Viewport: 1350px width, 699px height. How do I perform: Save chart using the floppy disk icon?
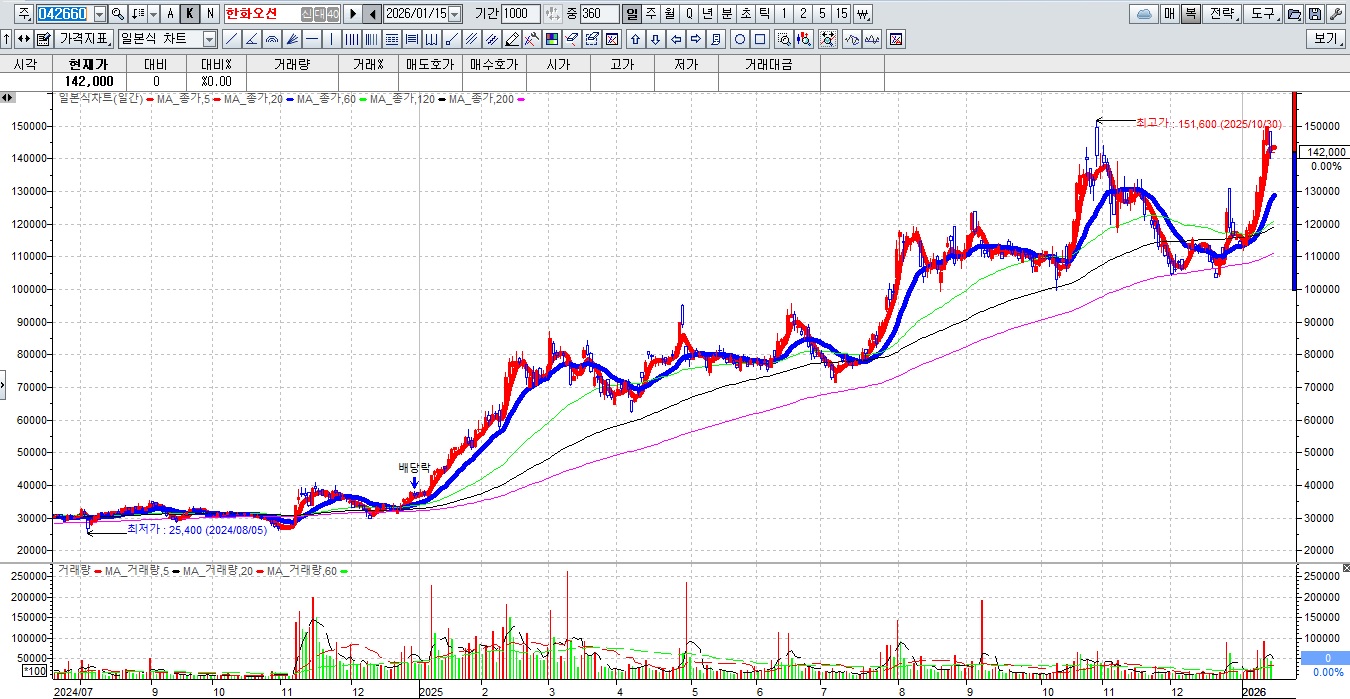[1315, 14]
